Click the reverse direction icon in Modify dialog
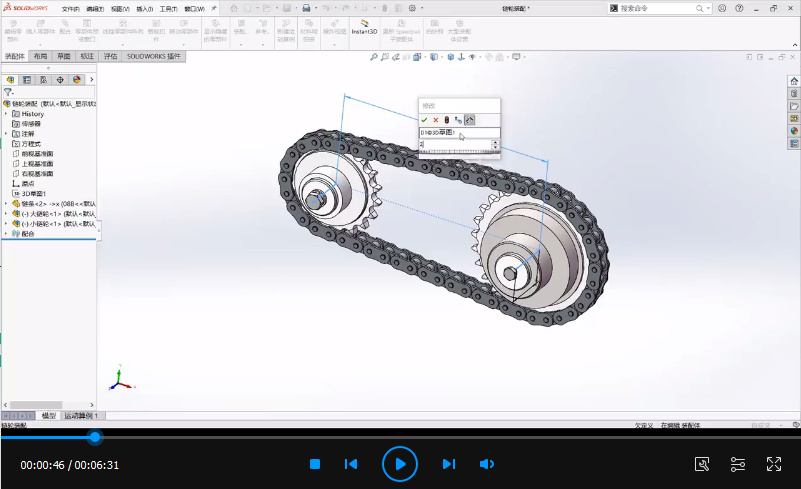This screenshot has height=489, width=801. point(458,120)
